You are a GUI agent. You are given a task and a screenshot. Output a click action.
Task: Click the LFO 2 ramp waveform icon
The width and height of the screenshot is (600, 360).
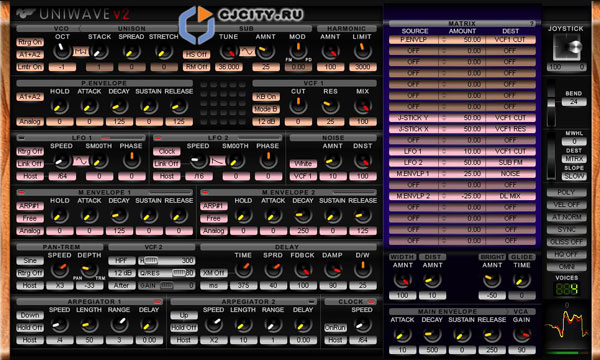(x=217, y=161)
